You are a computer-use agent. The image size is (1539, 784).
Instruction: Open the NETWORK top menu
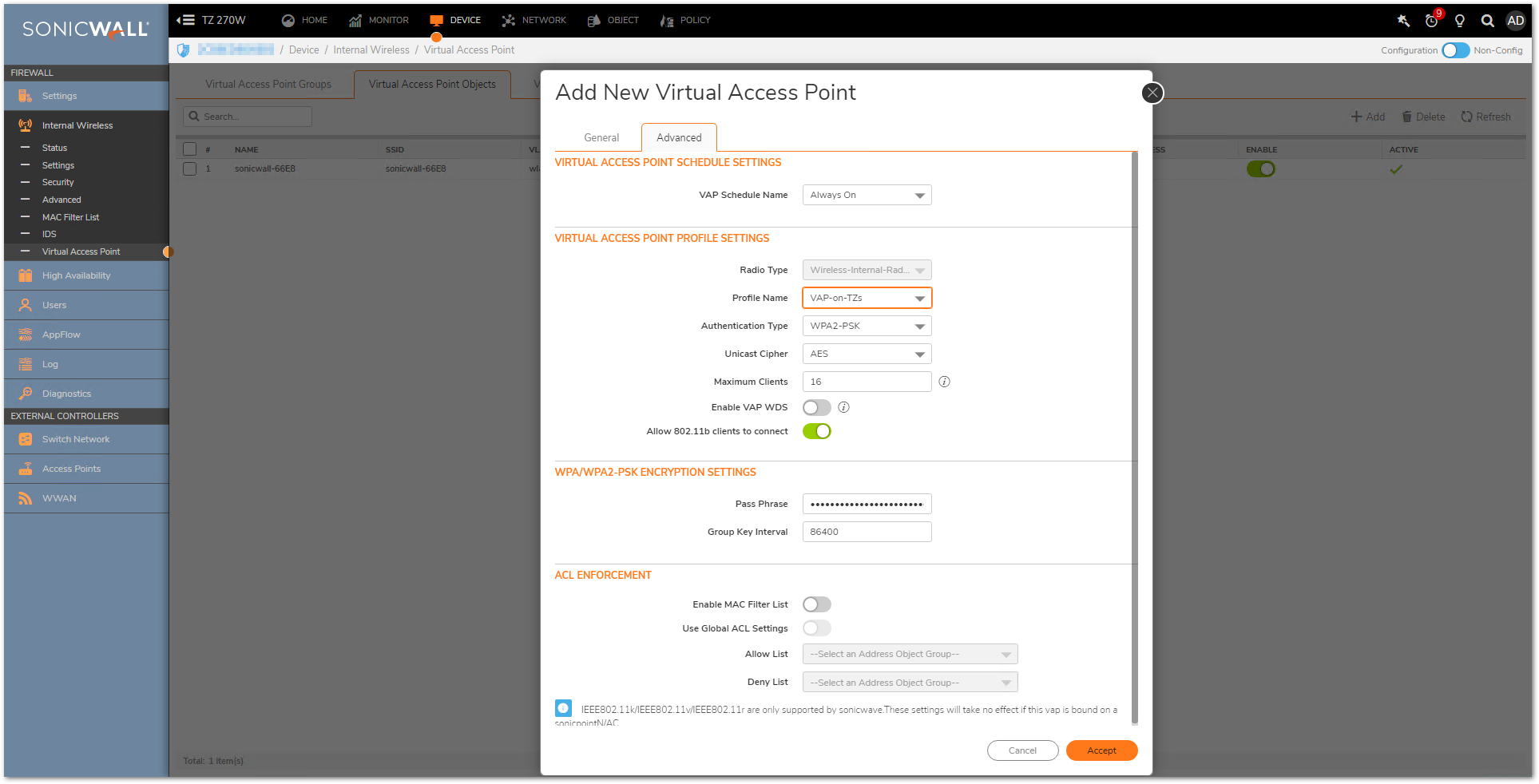[533, 20]
